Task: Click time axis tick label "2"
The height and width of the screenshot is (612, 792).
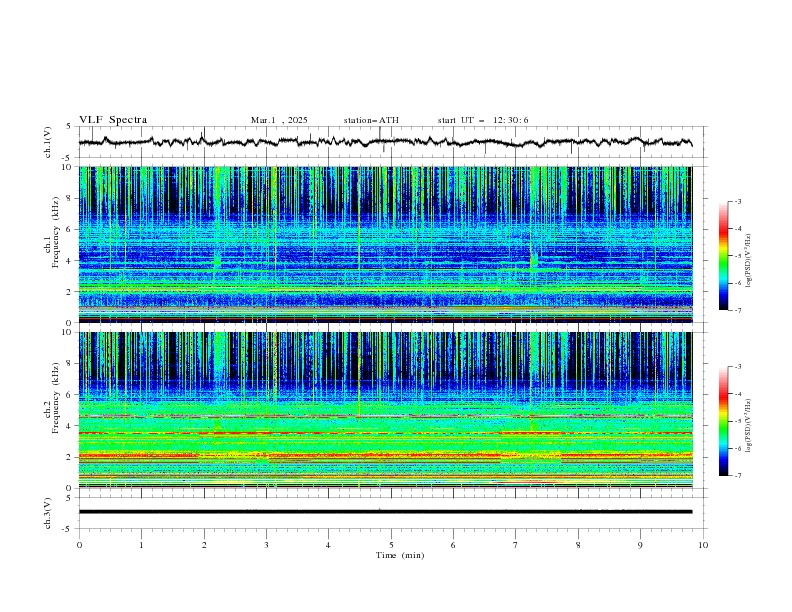Action: [204, 545]
